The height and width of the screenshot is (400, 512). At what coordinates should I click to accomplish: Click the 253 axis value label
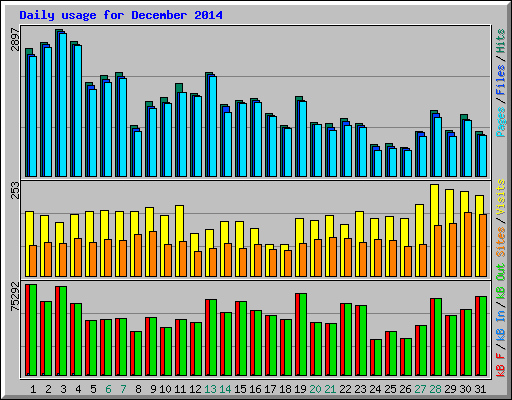click(x=15, y=190)
